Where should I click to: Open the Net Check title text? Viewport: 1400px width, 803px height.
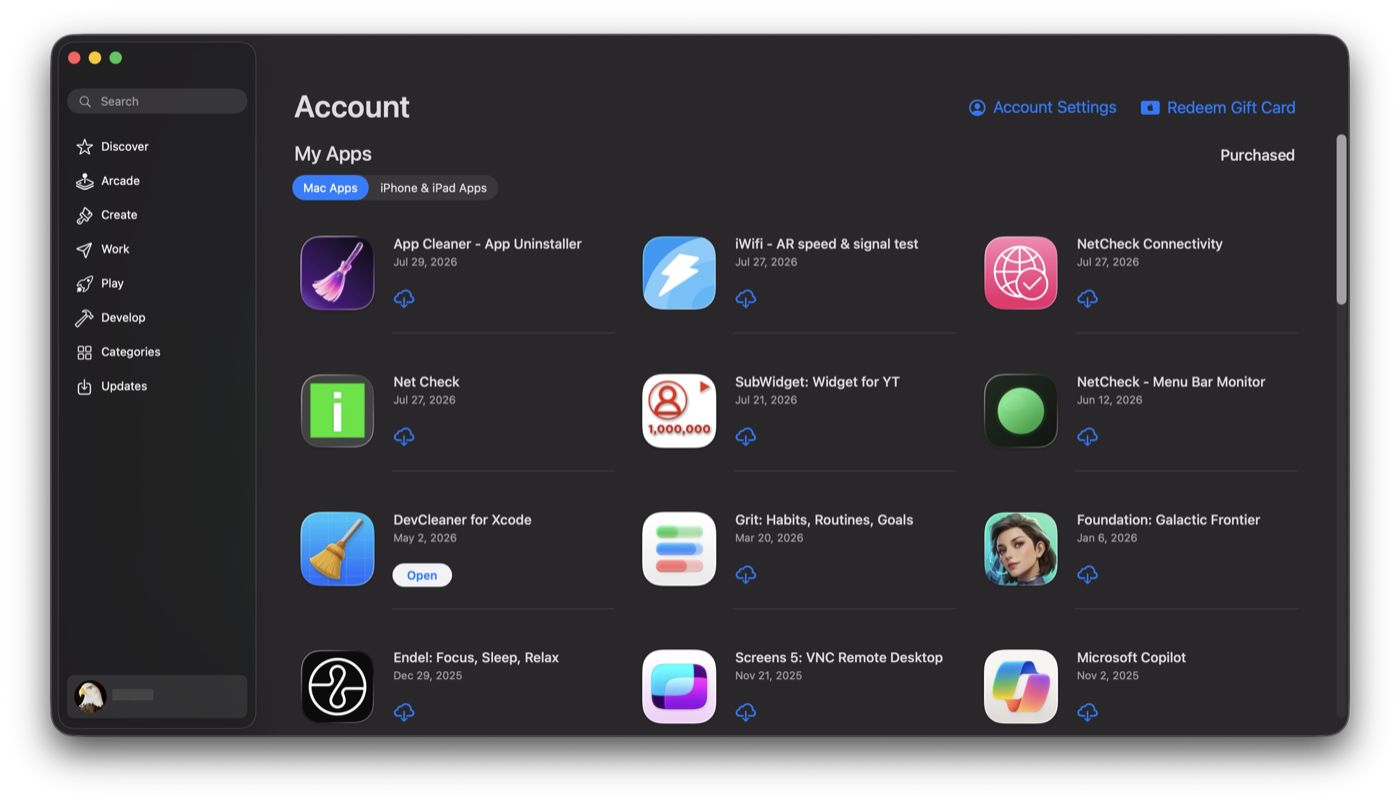[x=426, y=382]
